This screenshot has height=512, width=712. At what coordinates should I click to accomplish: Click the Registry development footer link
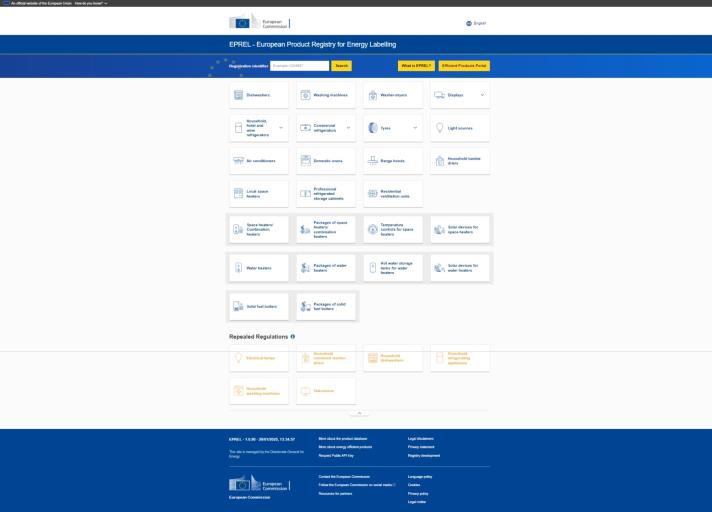point(424,455)
